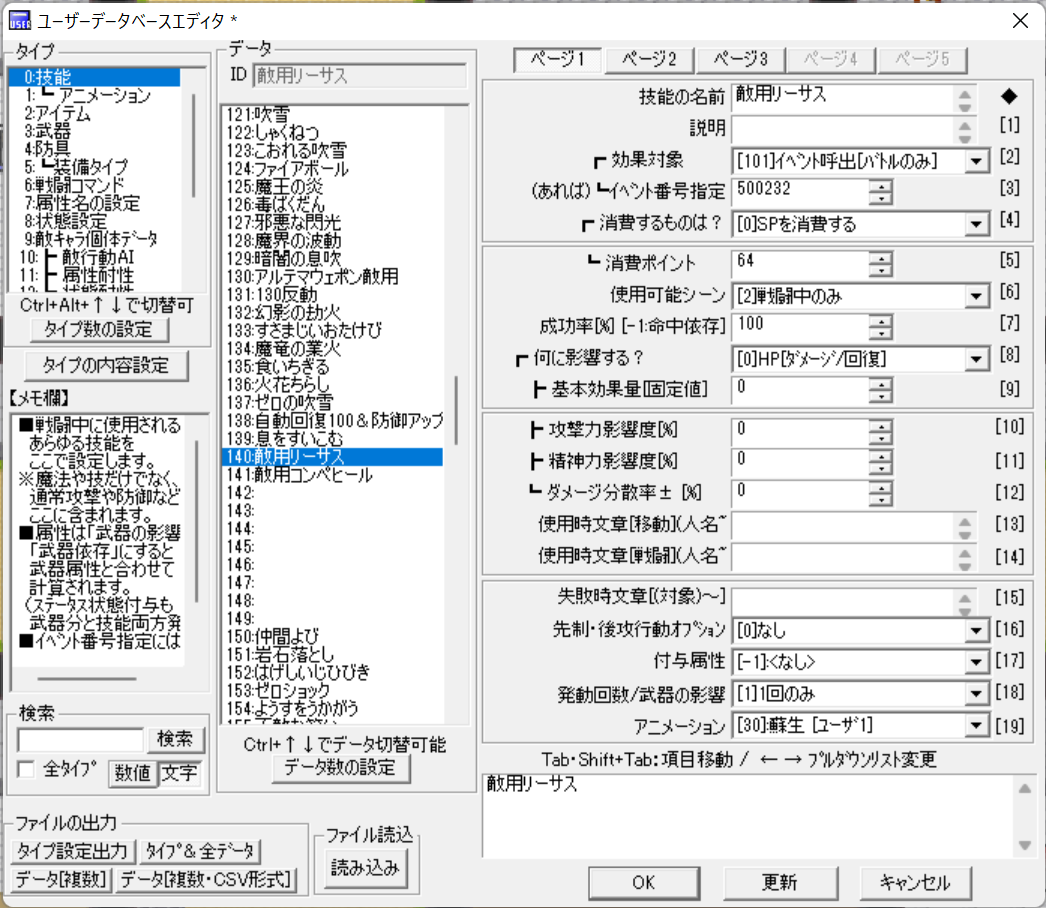Select data entry 140:敵用リーサス
The height and width of the screenshot is (908, 1046).
[x=332, y=457]
